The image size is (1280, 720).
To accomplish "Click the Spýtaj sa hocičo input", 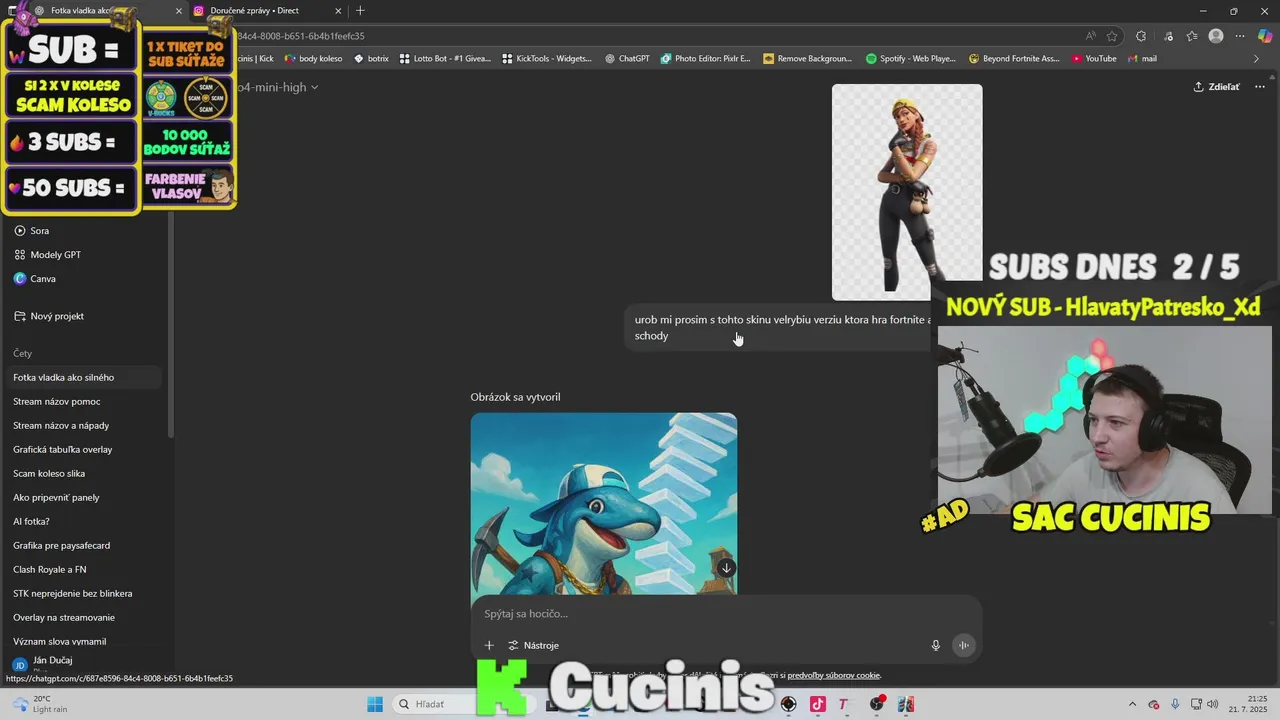I will [725, 614].
